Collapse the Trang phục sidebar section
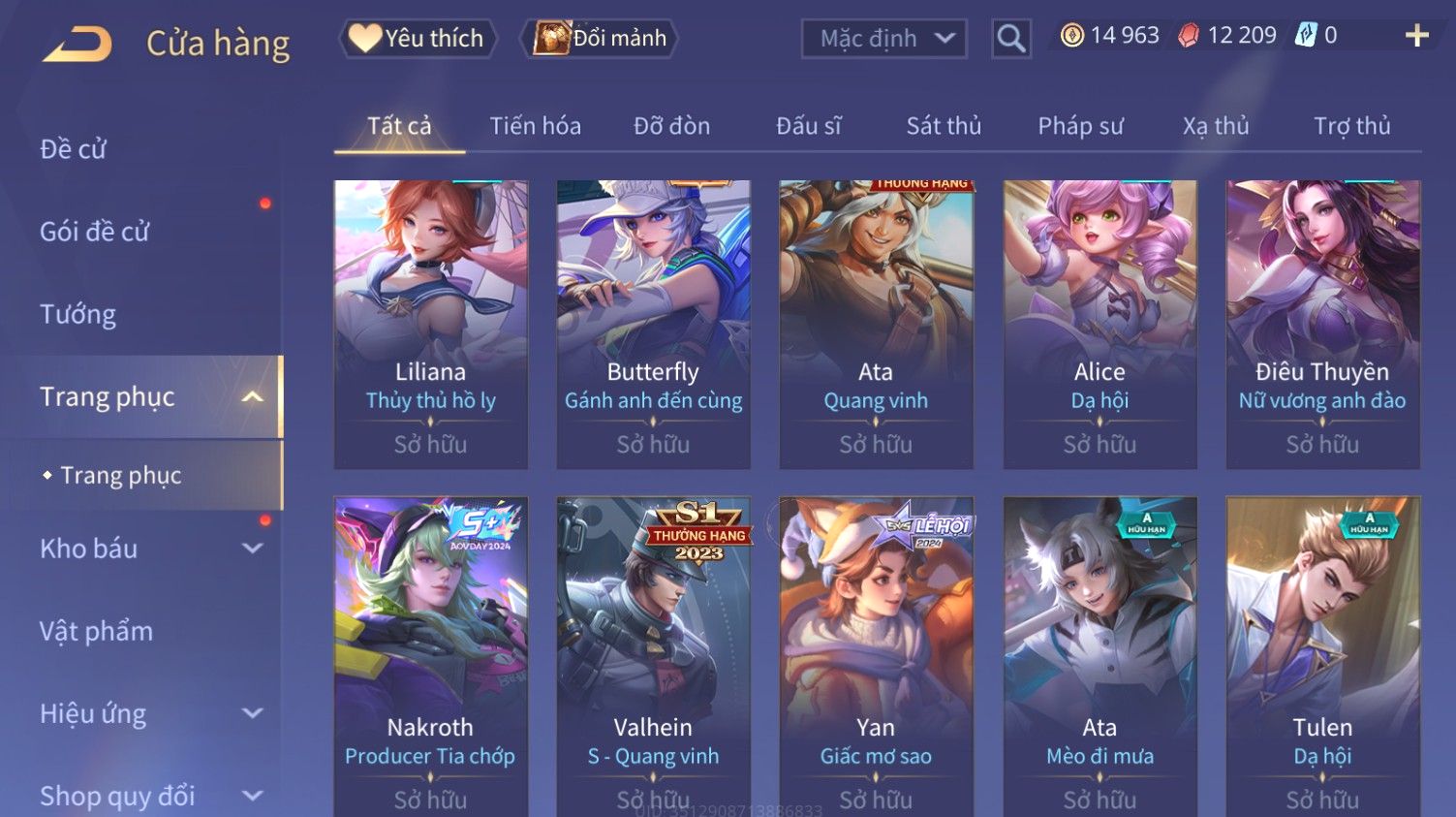 coord(252,396)
